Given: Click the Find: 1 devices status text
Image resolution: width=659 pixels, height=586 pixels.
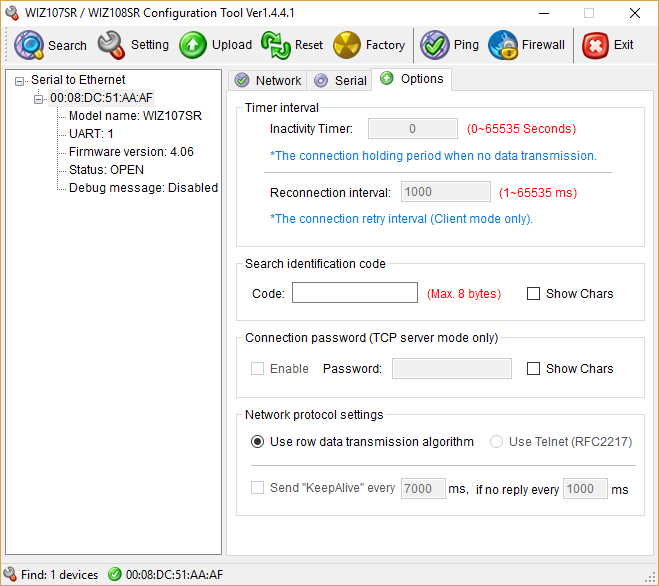Looking at the screenshot, I should pyautogui.click(x=59, y=575).
